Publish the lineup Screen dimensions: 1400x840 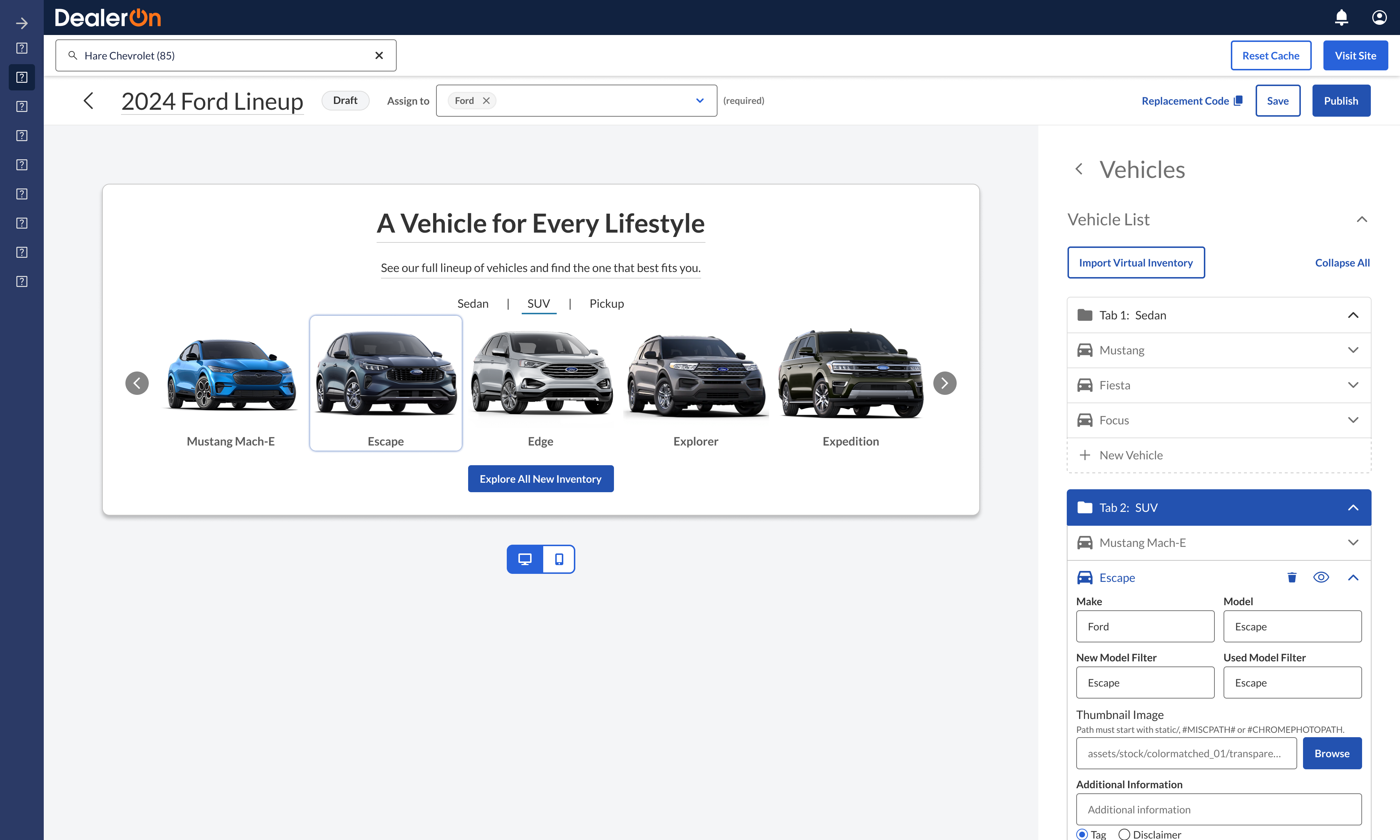tap(1341, 101)
